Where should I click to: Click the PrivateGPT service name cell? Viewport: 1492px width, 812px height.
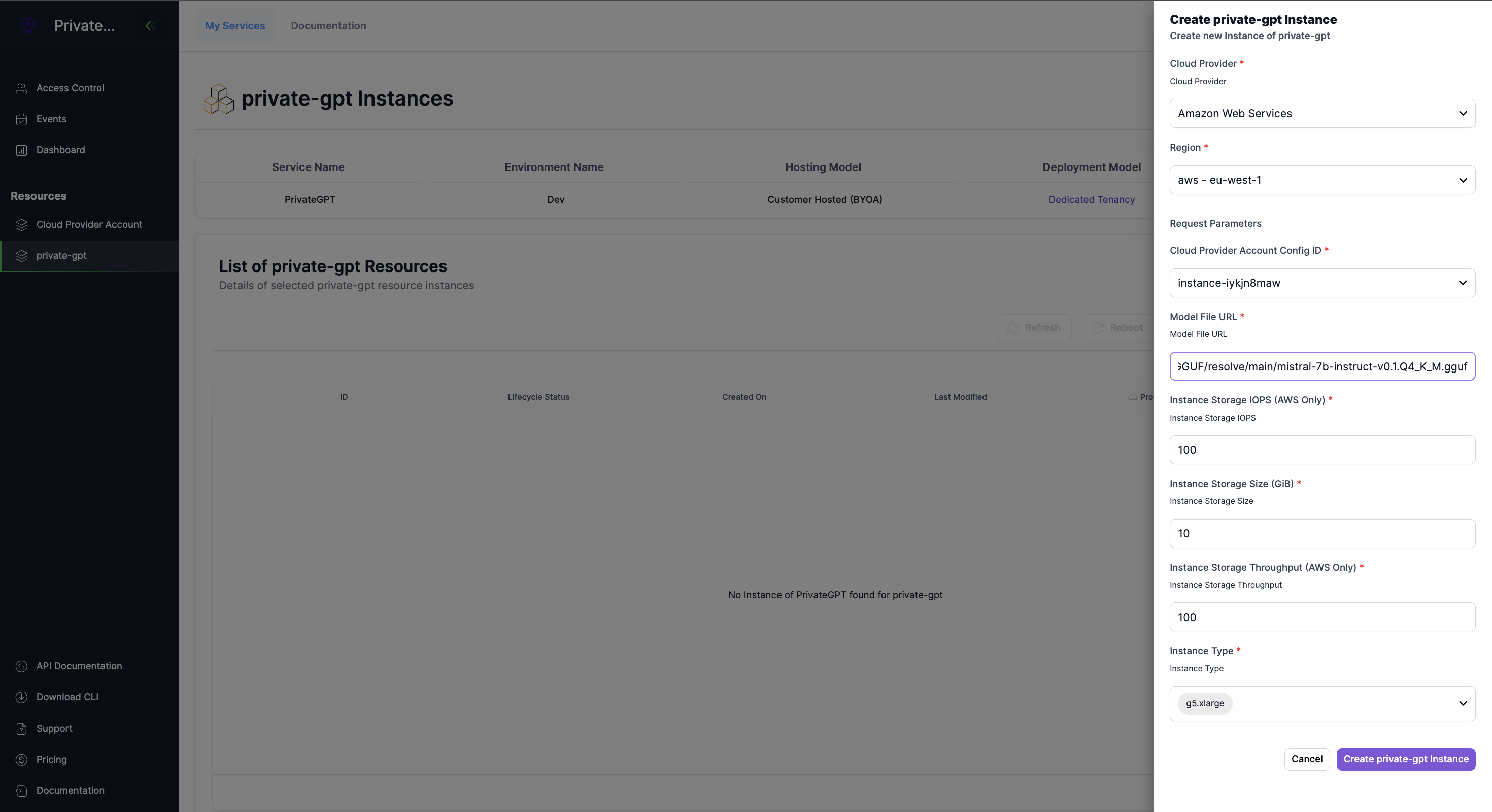(310, 200)
